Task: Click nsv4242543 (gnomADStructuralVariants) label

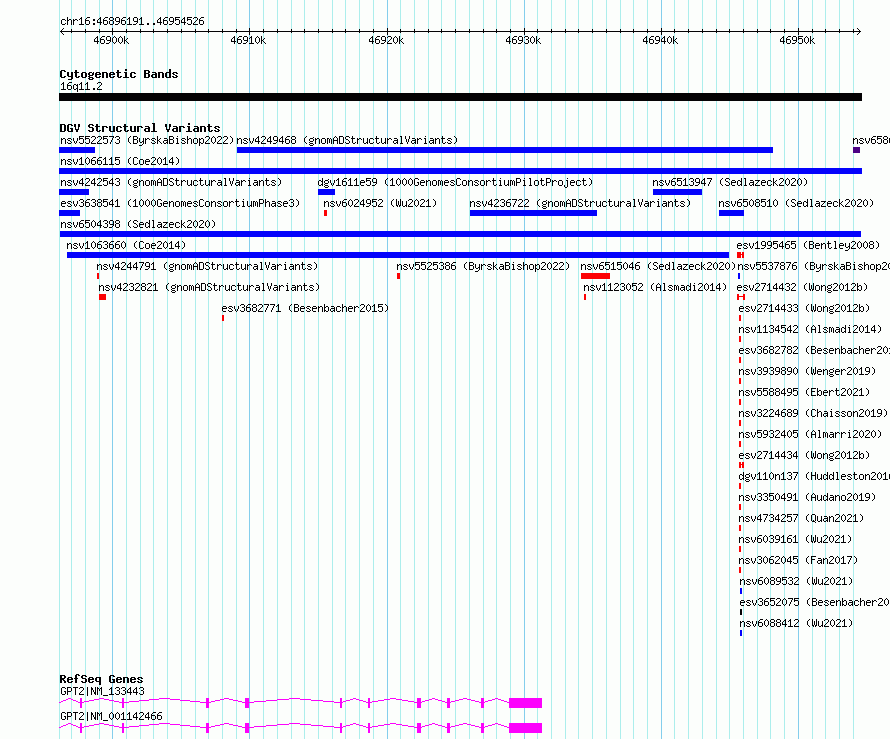Action: click(171, 182)
